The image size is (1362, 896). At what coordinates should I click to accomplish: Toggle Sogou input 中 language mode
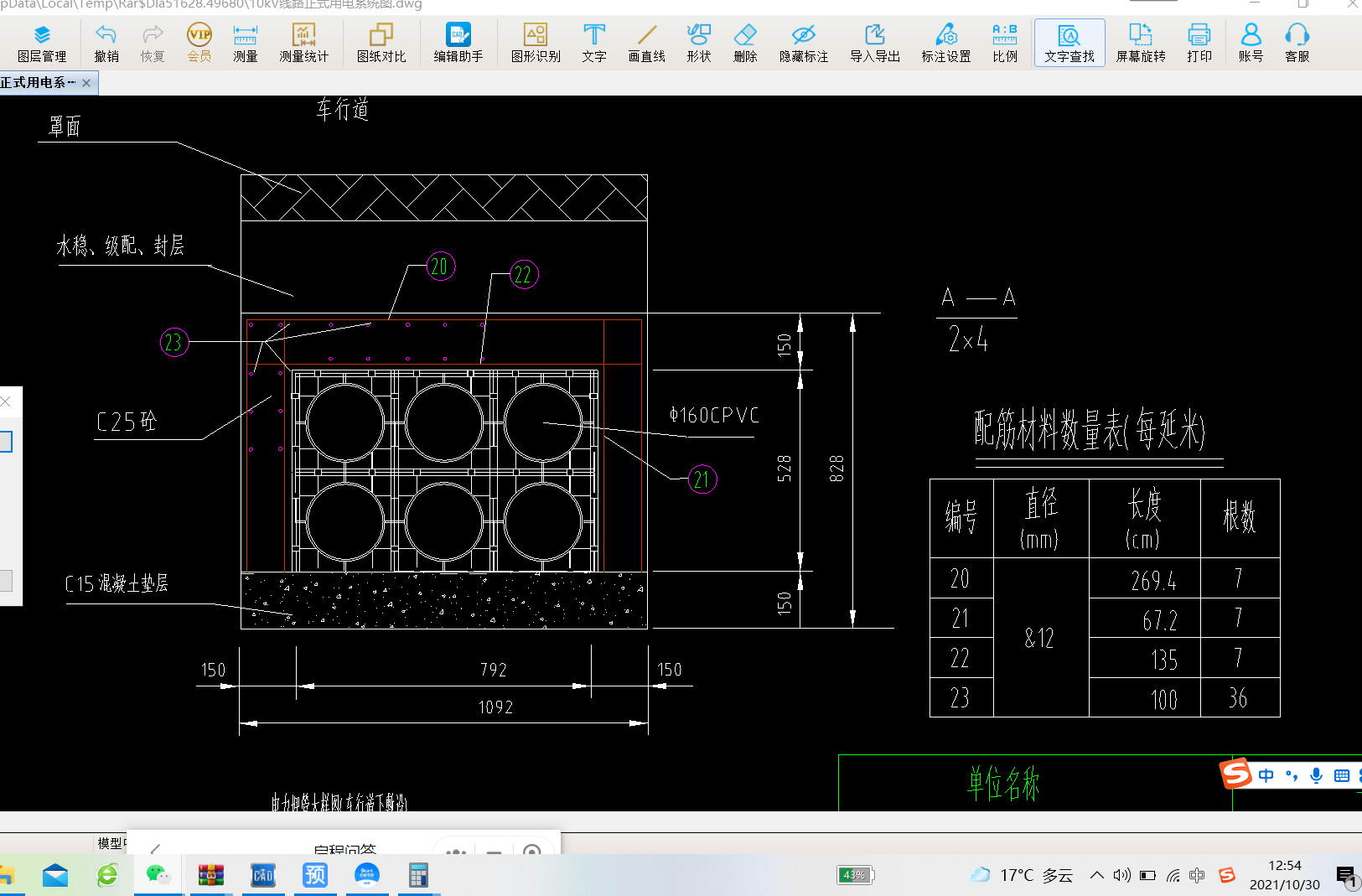tap(1266, 775)
